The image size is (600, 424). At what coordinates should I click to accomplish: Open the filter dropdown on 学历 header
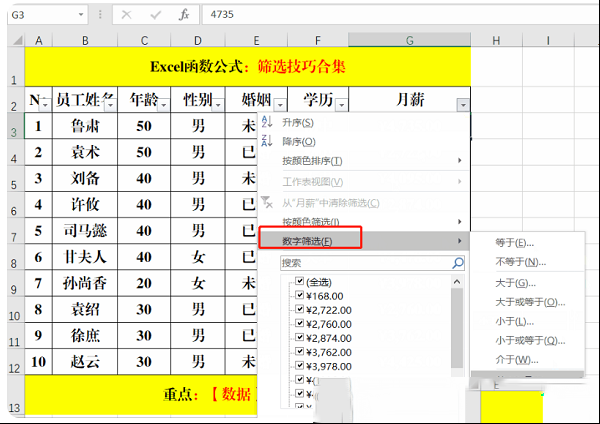click(x=342, y=104)
